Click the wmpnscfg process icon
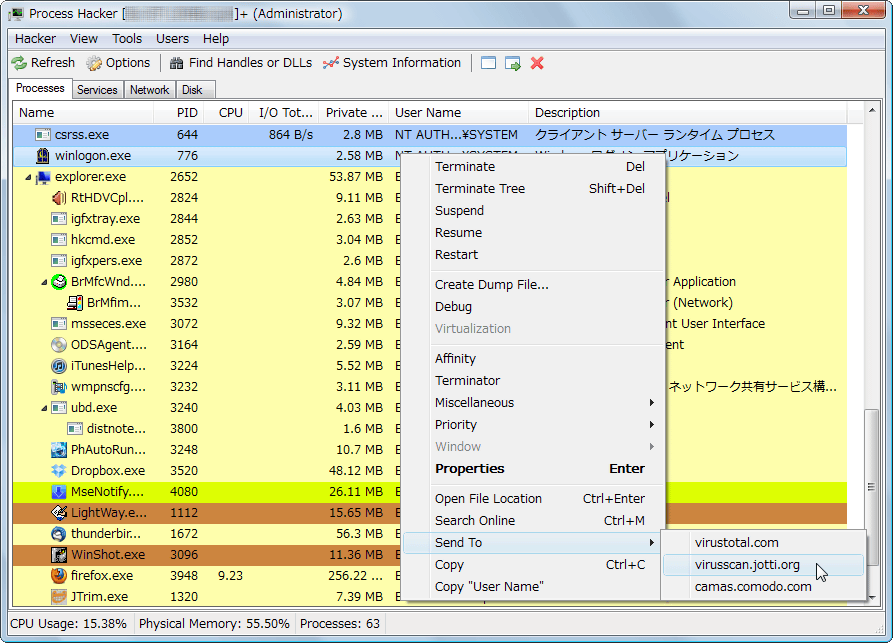The image size is (893, 643). click(x=59, y=387)
